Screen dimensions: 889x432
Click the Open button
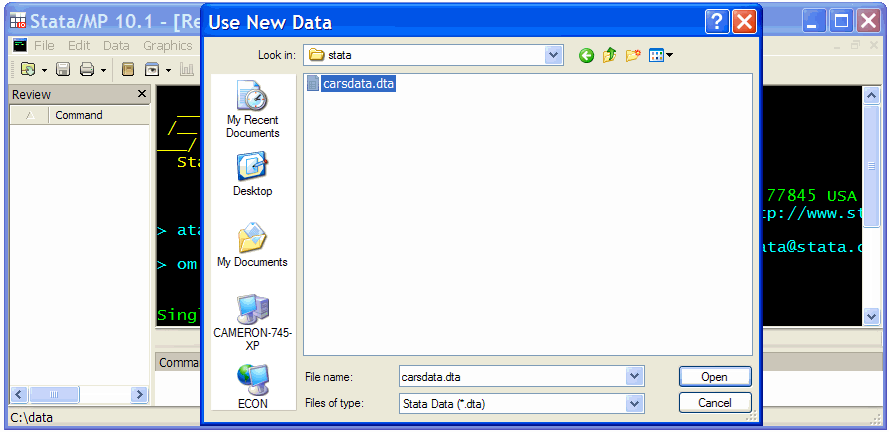(x=714, y=377)
